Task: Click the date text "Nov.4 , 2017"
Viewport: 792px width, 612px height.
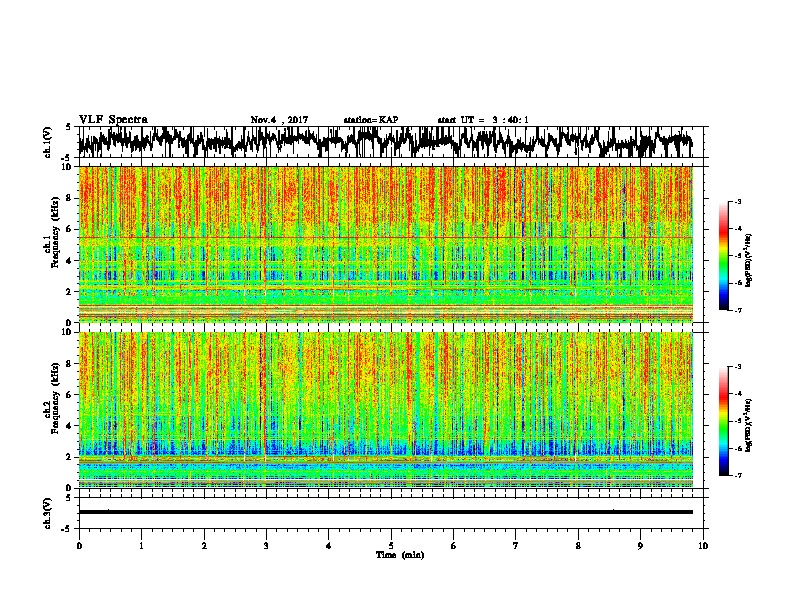Action: pyautogui.click(x=279, y=120)
